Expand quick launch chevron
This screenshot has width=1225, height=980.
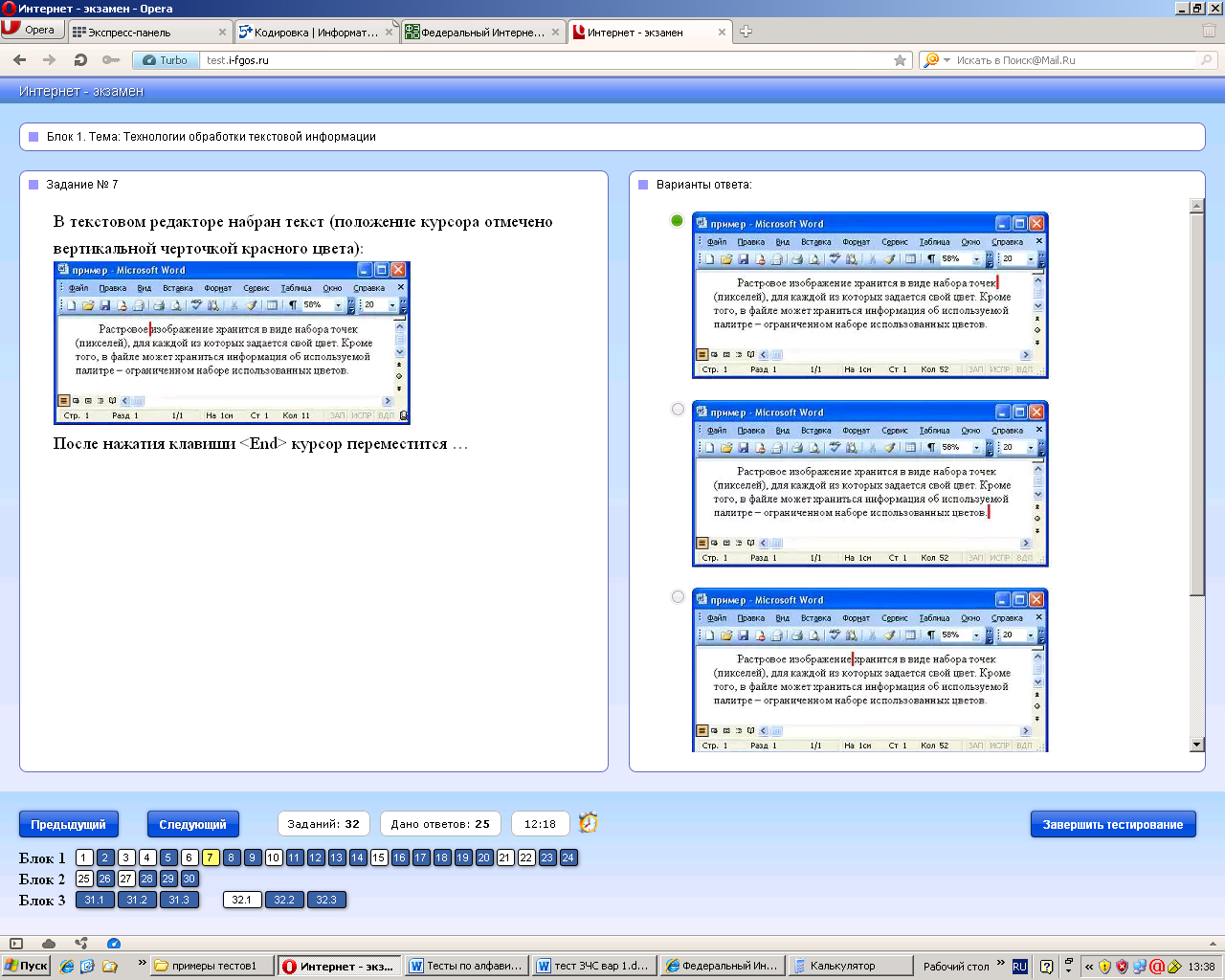point(142,963)
